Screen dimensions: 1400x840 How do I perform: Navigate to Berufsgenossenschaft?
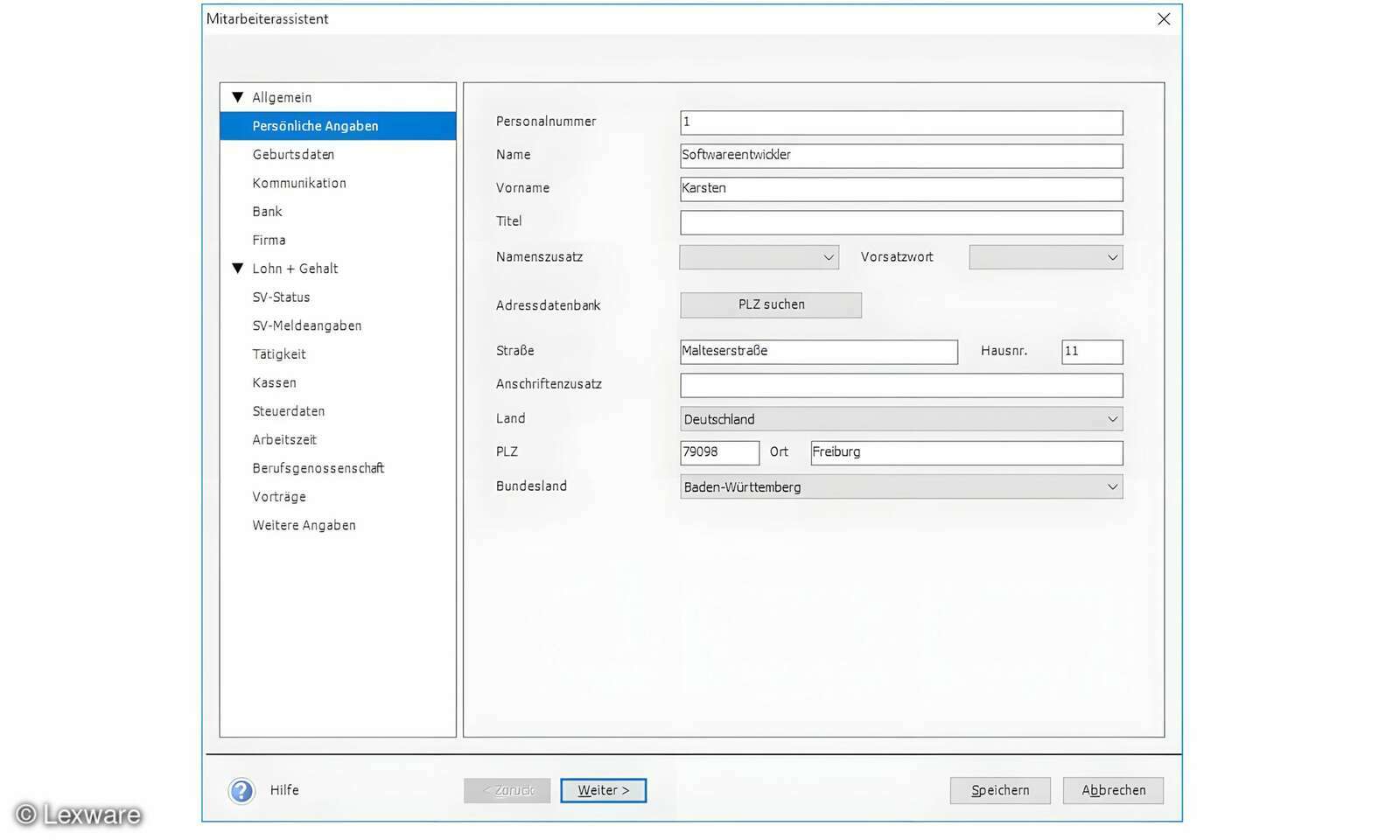(x=318, y=468)
